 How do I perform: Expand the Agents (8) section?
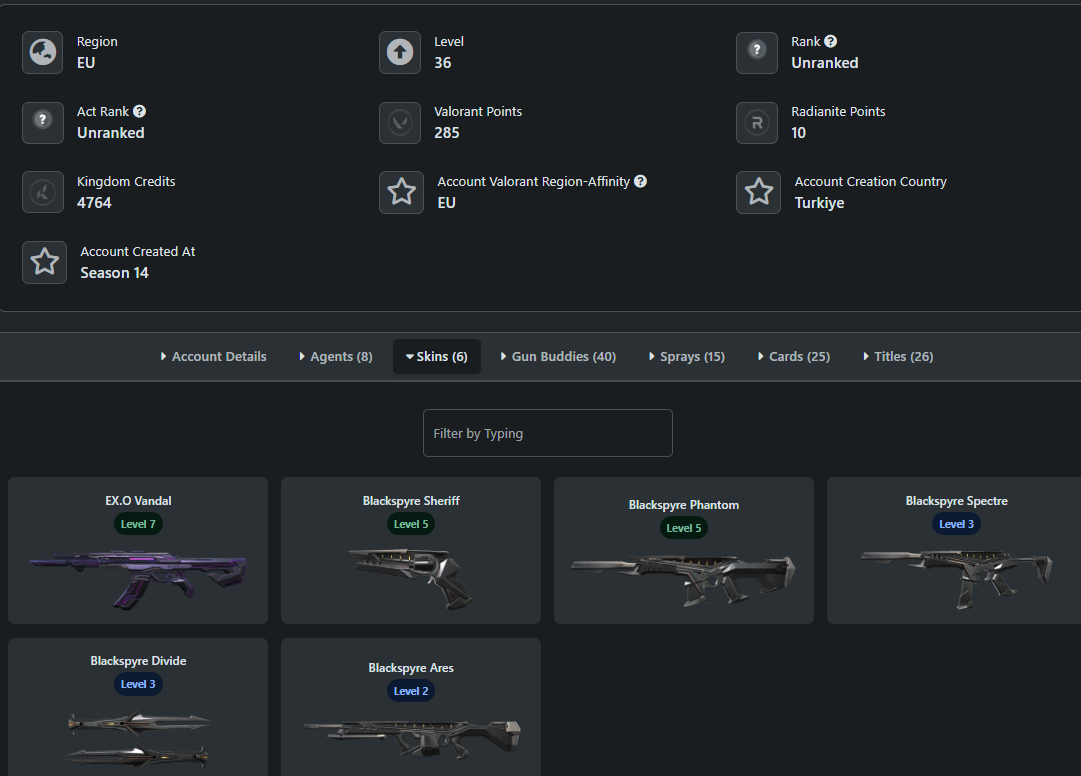pos(336,356)
